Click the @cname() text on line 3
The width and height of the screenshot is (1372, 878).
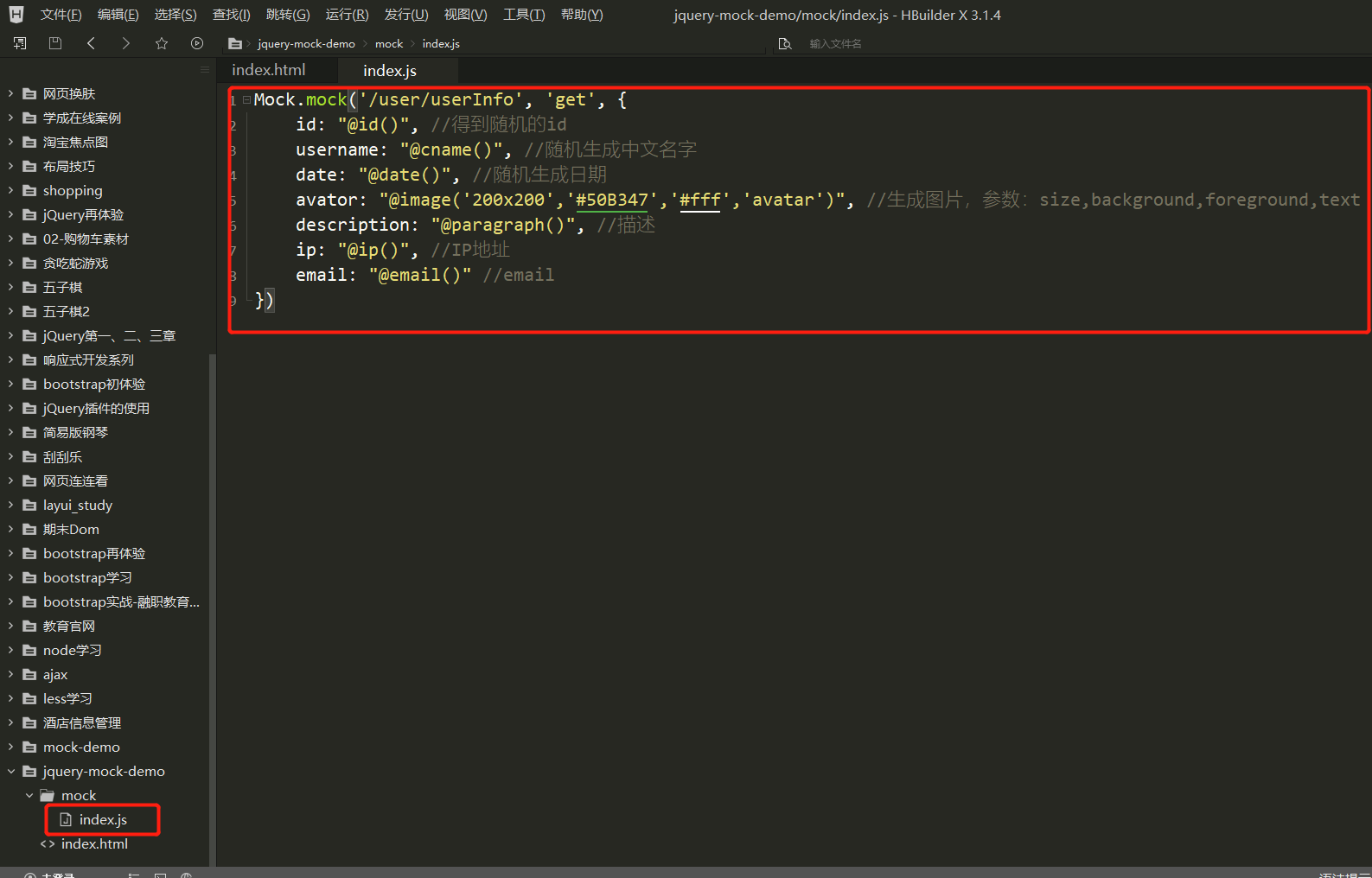pyautogui.click(x=450, y=150)
